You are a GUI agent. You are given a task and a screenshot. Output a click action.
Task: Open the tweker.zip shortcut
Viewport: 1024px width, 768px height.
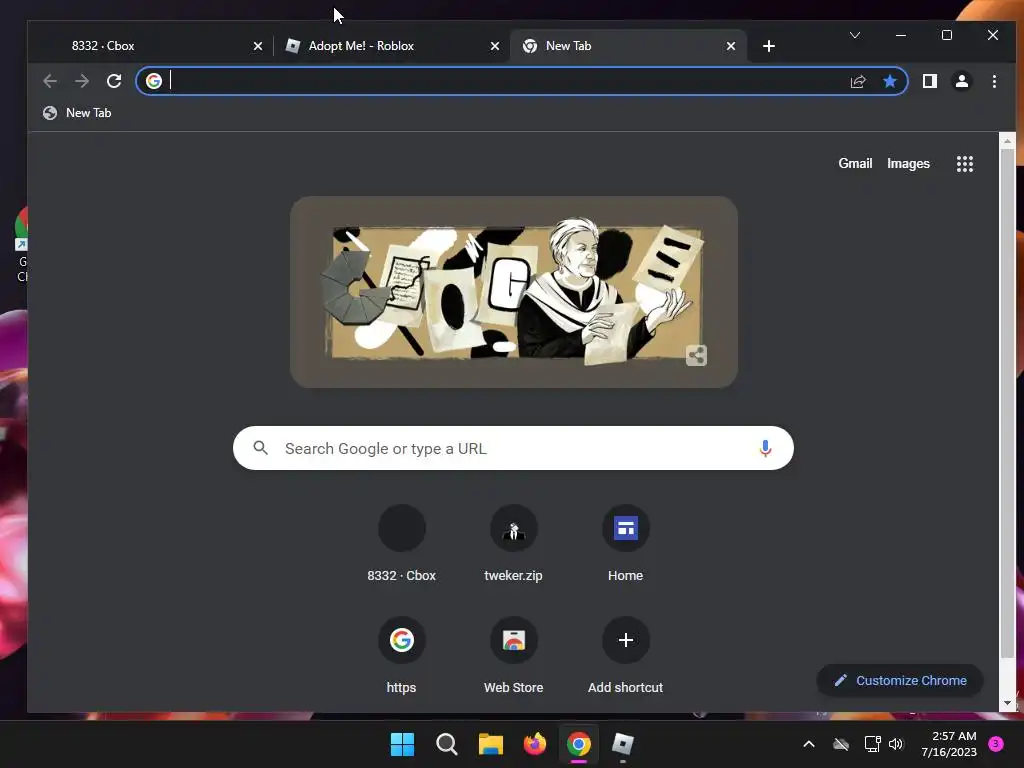coord(513,543)
